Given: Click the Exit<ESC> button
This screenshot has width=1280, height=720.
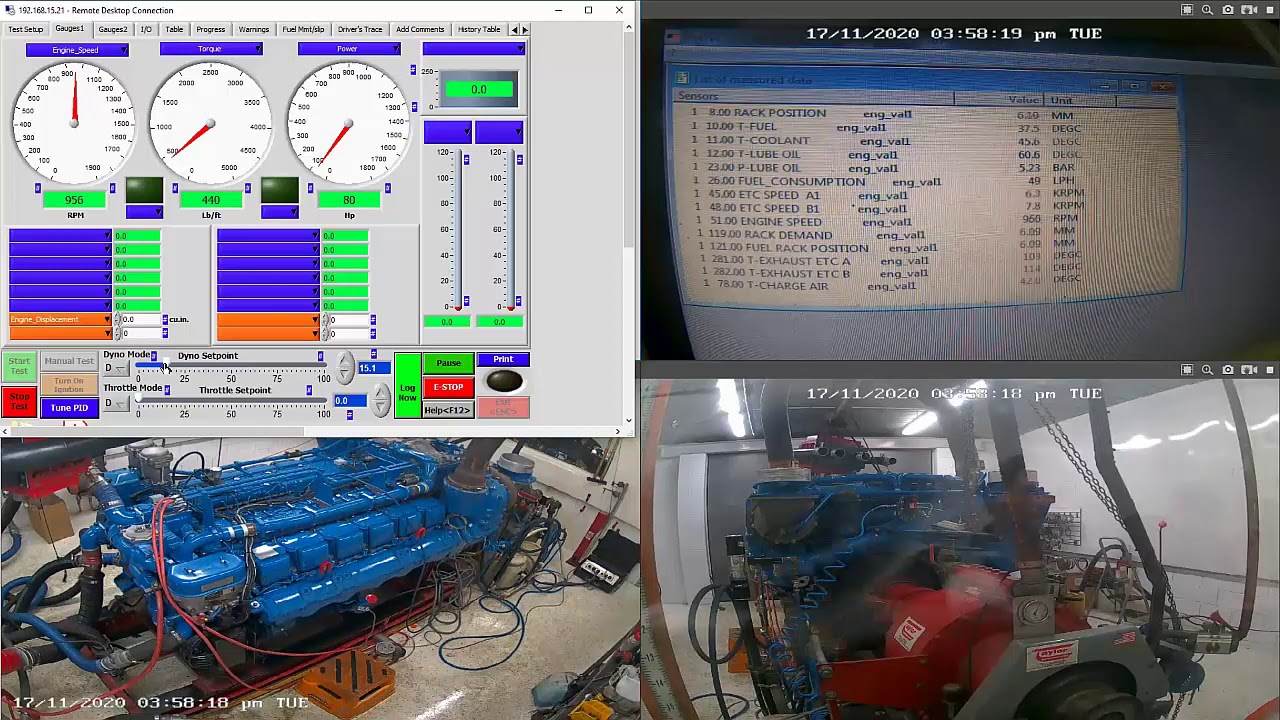Looking at the screenshot, I should [x=503, y=408].
